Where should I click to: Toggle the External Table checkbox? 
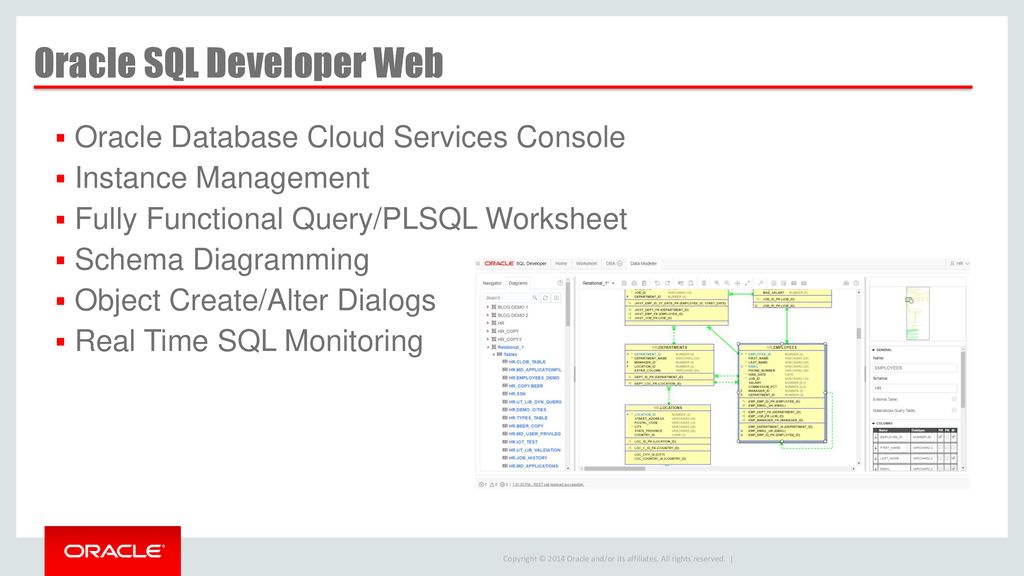point(954,399)
